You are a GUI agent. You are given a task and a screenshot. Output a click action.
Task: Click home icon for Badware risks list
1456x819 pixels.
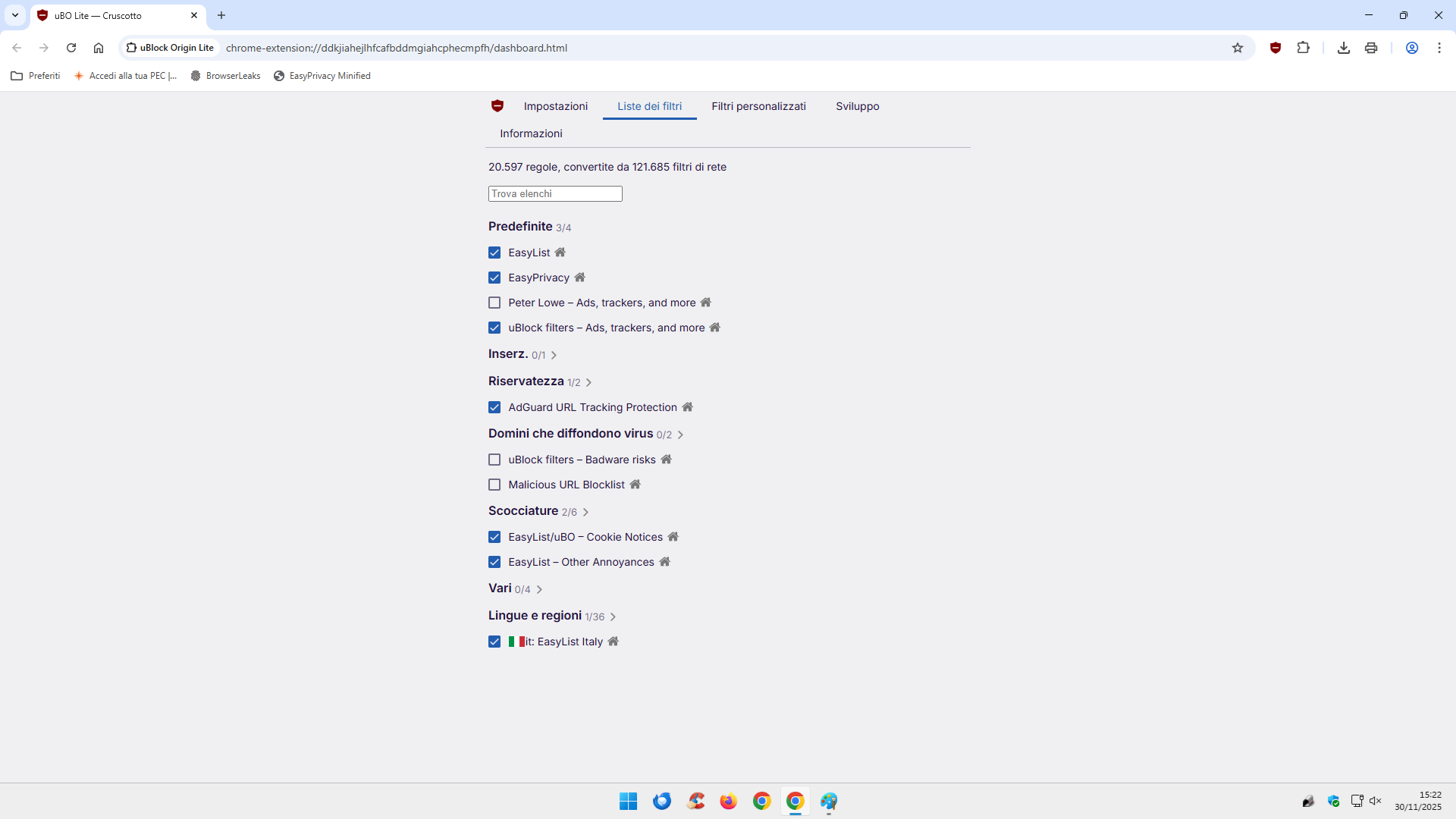[x=667, y=460]
